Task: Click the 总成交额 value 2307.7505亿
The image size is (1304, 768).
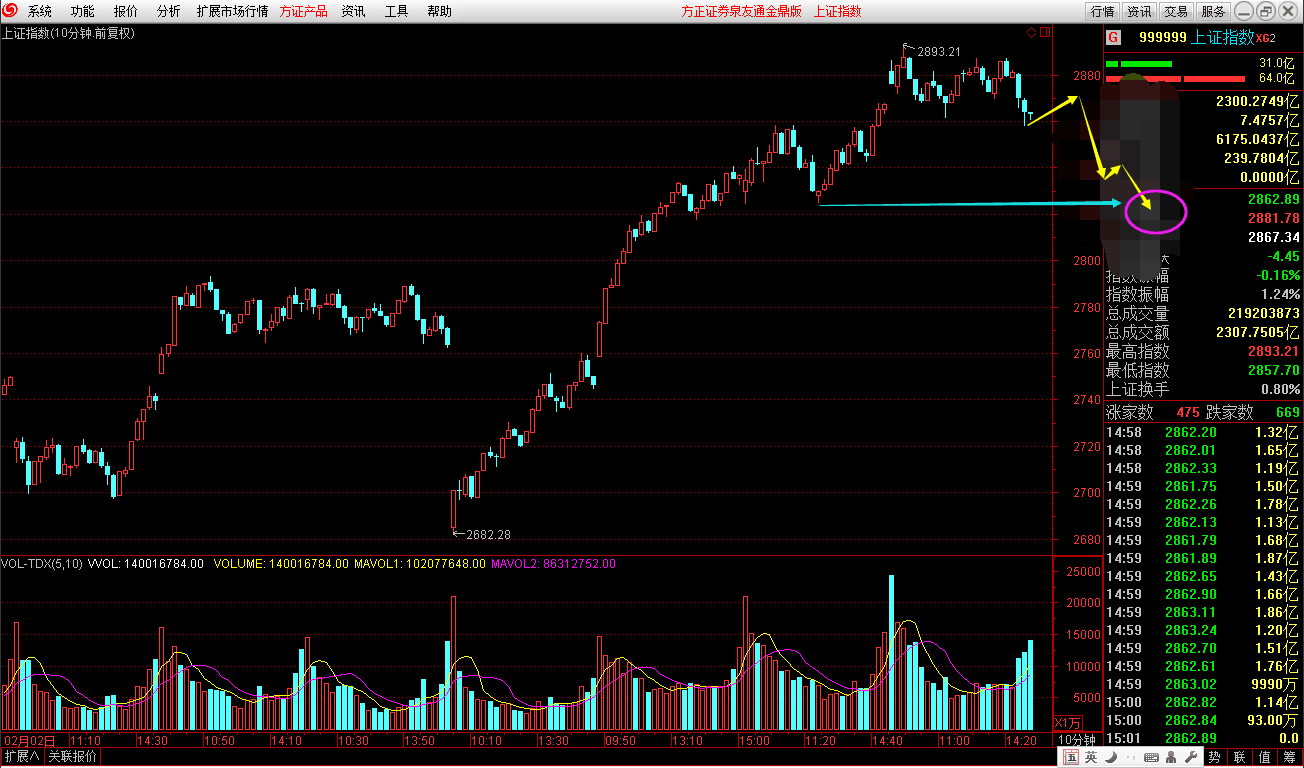Action: click(x=1257, y=333)
